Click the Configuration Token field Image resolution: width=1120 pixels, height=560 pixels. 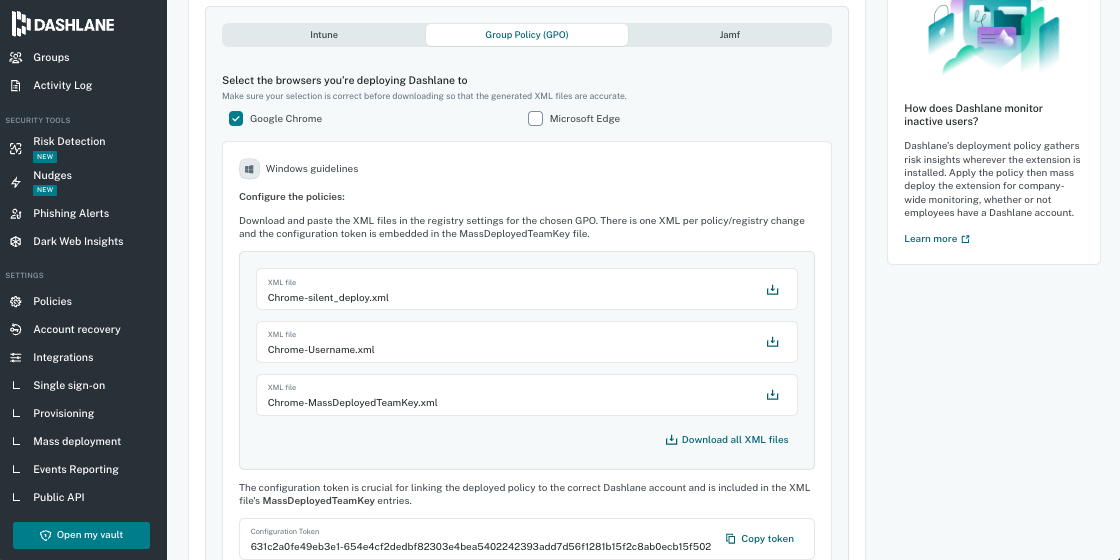coord(480,546)
